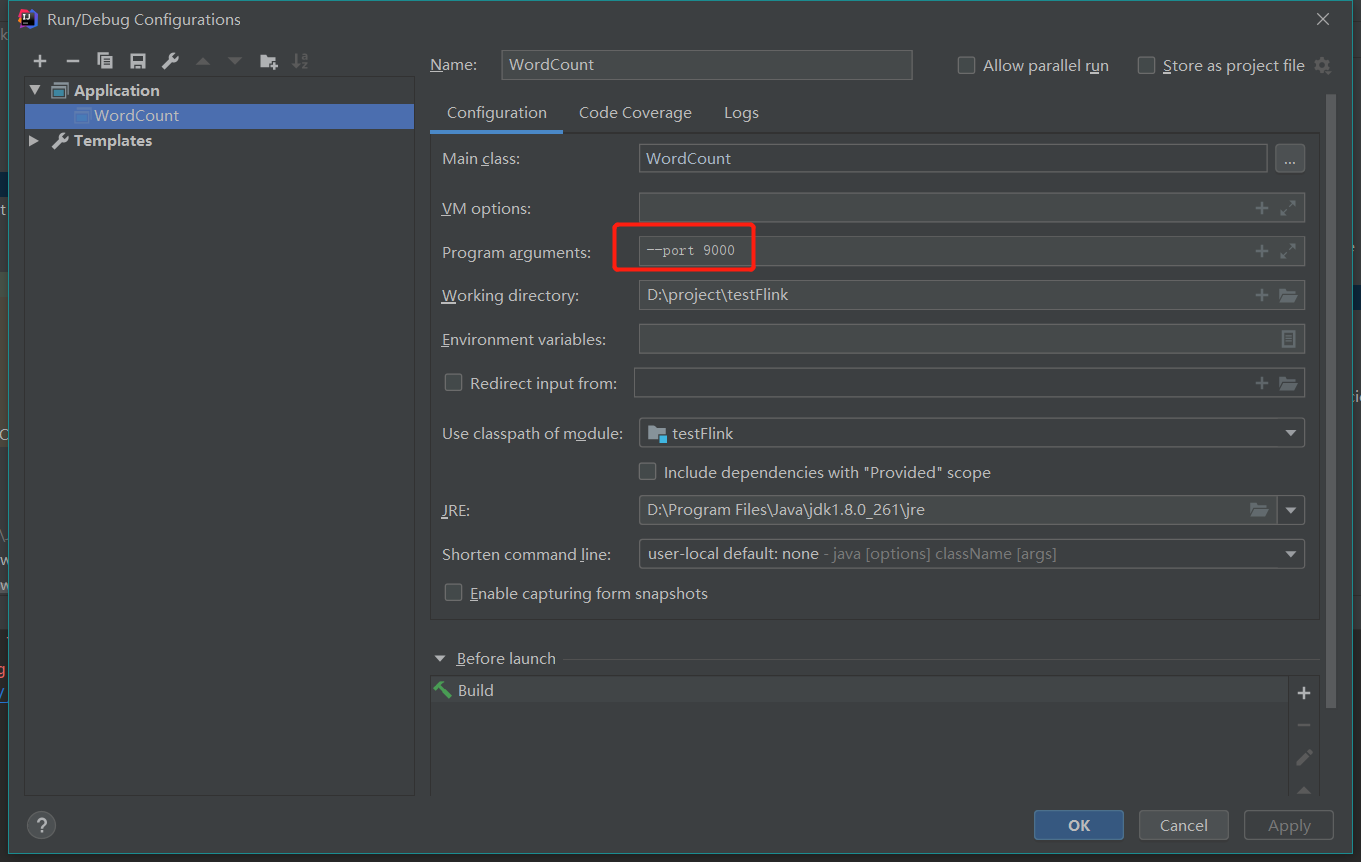Expand the VM options field
This screenshot has height=862, width=1361.
click(x=1288, y=208)
